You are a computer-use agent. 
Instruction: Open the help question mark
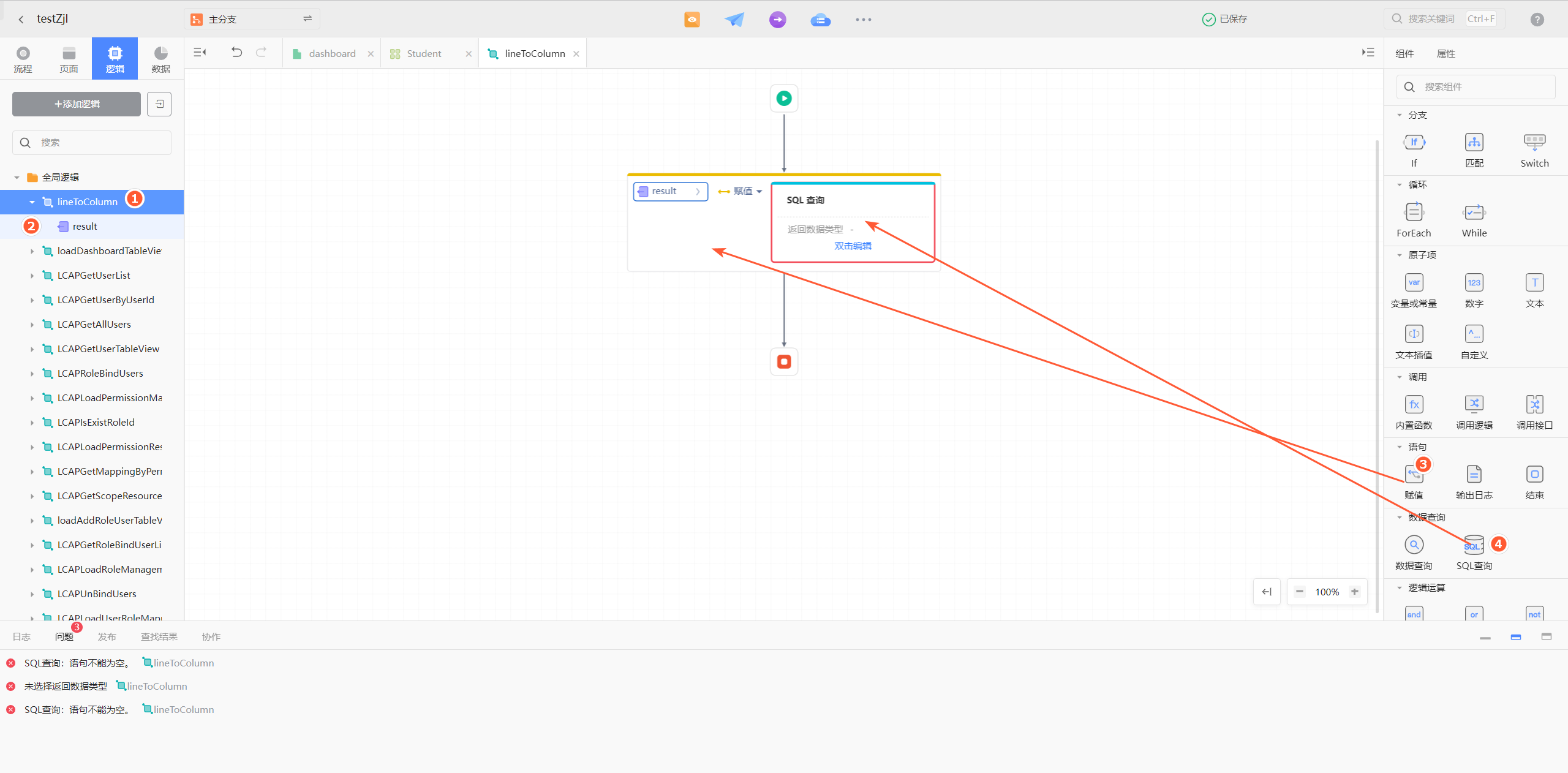pyautogui.click(x=1537, y=20)
